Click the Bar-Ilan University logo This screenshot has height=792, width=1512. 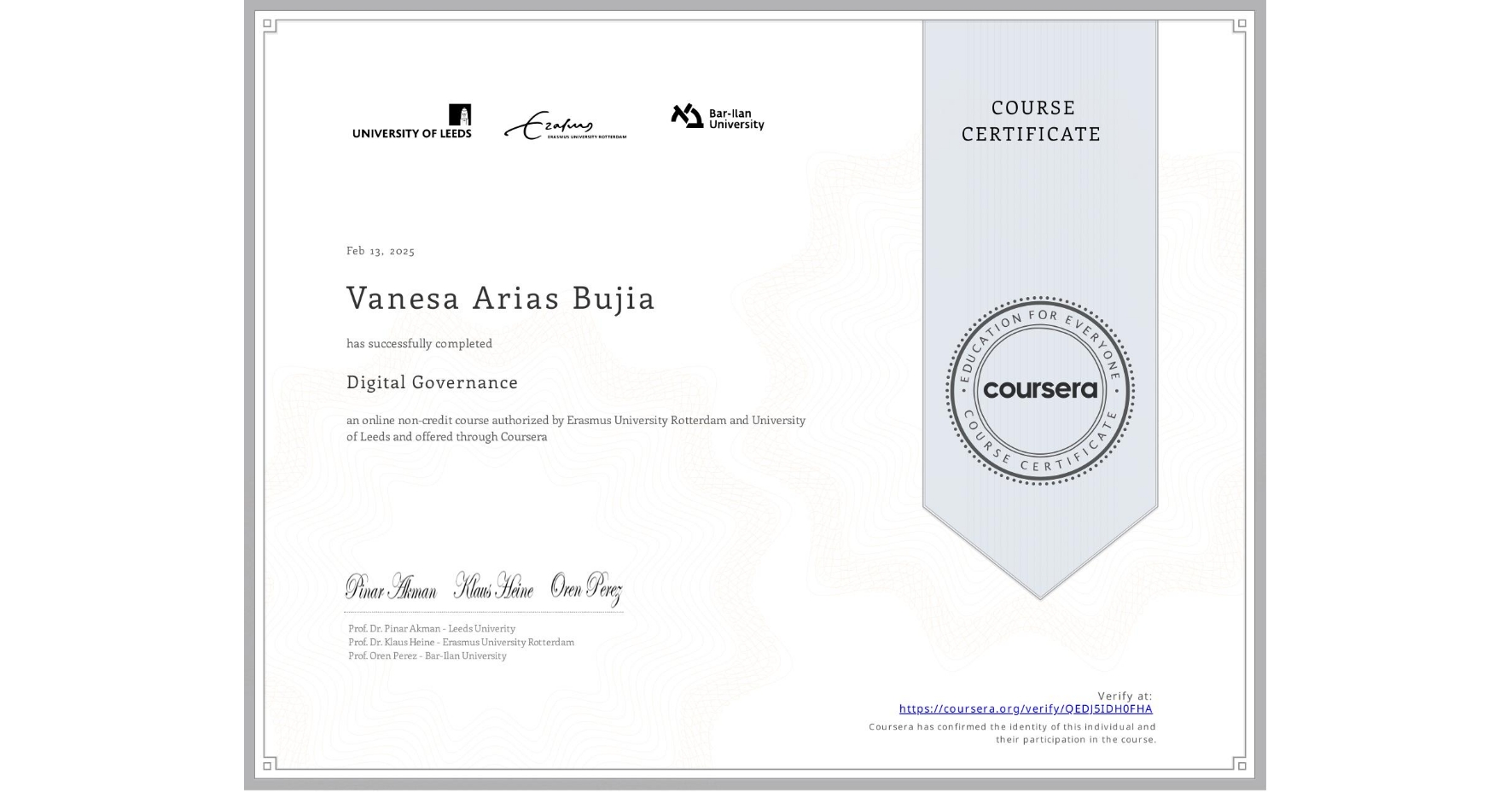click(717, 118)
